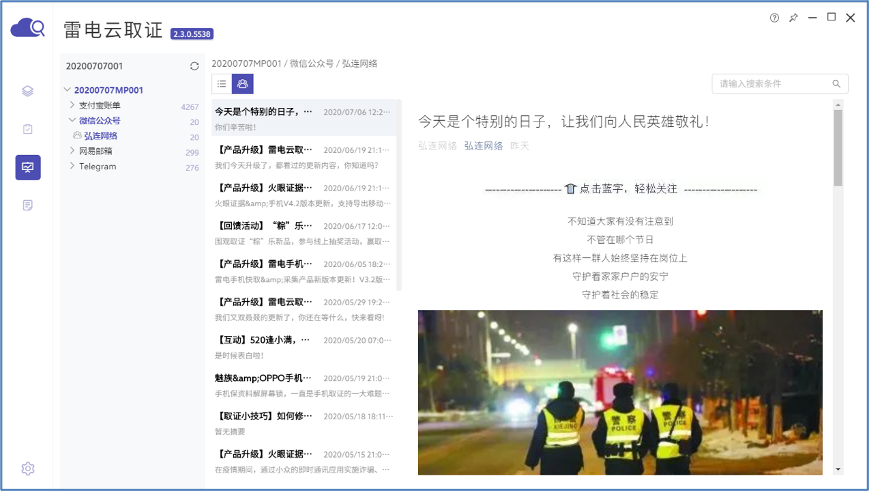Click the police photo in article

[x=620, y=392]
